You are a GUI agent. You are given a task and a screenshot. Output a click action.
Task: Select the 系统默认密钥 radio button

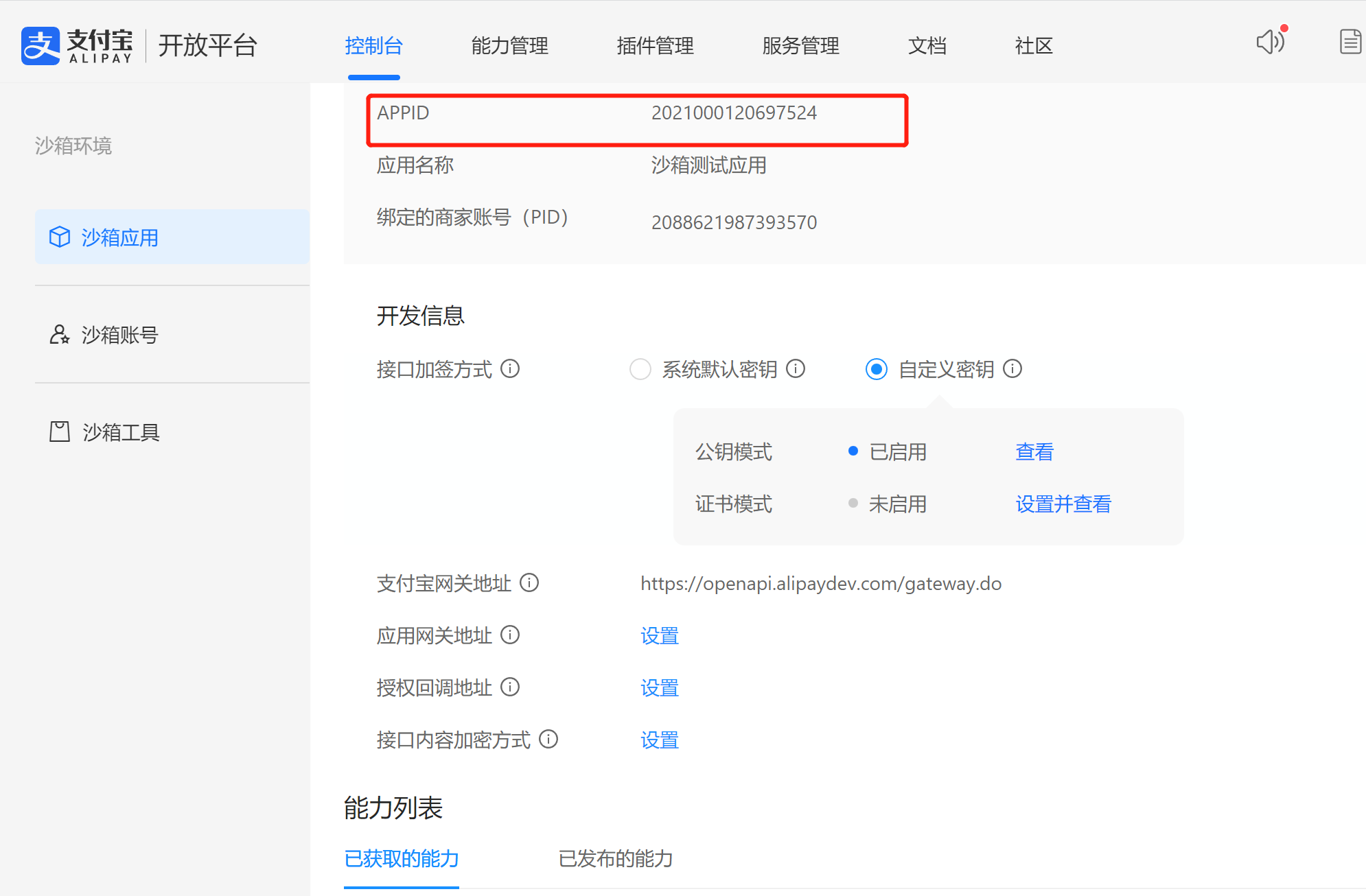pyautogui.click(x=640, y=369)
